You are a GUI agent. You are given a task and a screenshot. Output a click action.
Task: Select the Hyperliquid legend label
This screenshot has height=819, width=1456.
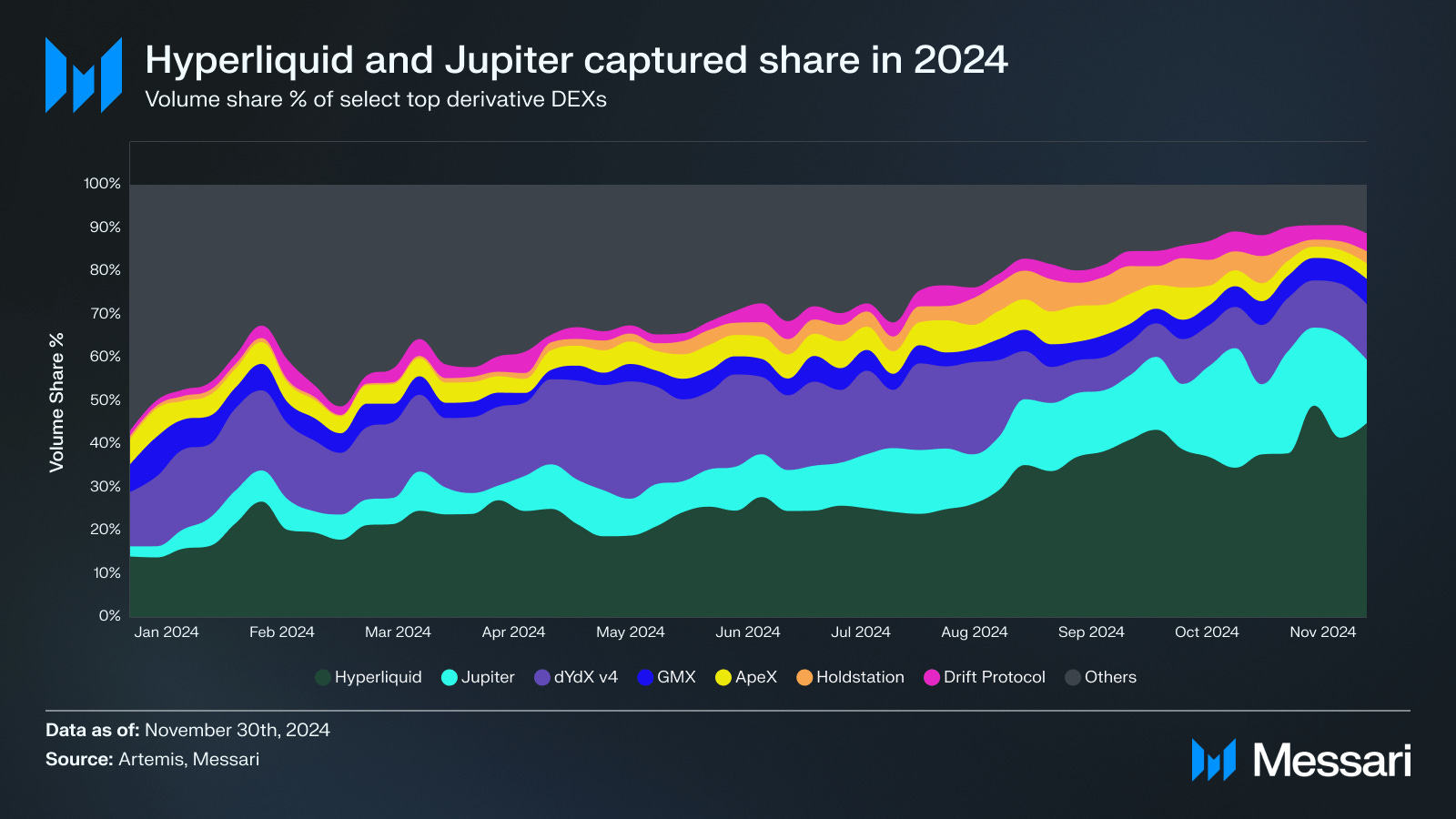click(379, 677)
